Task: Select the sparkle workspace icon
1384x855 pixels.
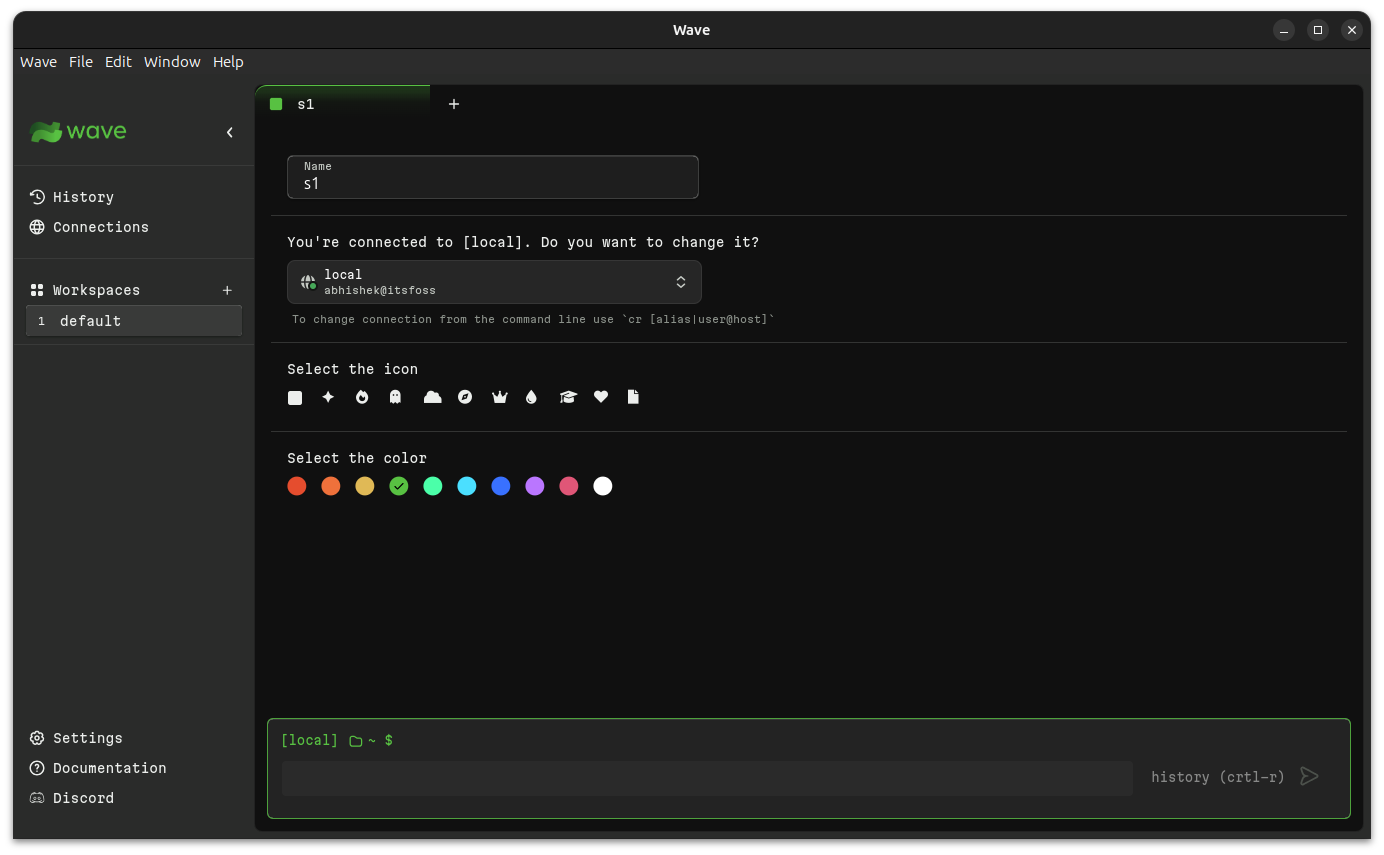Action: click(x=328, y=397)
